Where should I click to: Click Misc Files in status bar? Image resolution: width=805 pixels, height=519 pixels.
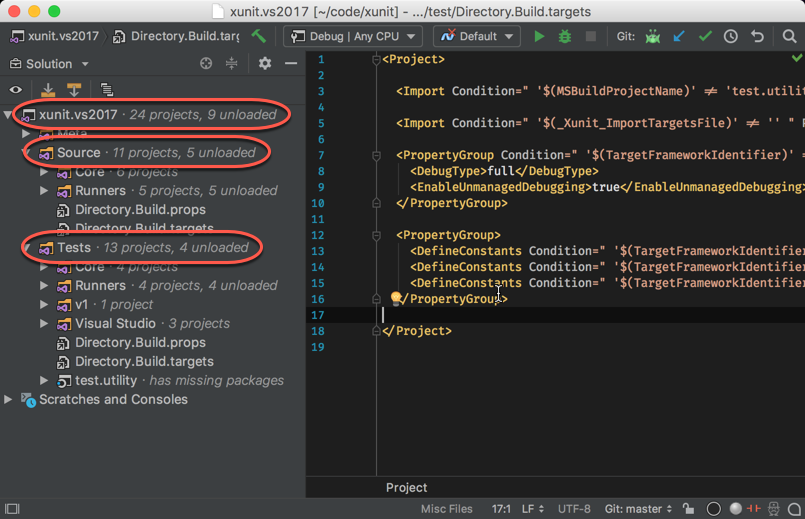pos(447,509)
